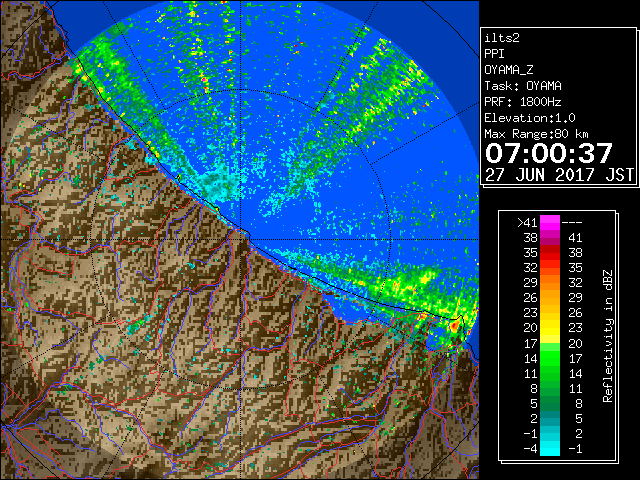Click the '---' legend label
This screenshot has width=640, height=480.
click(x=572, y=223)
